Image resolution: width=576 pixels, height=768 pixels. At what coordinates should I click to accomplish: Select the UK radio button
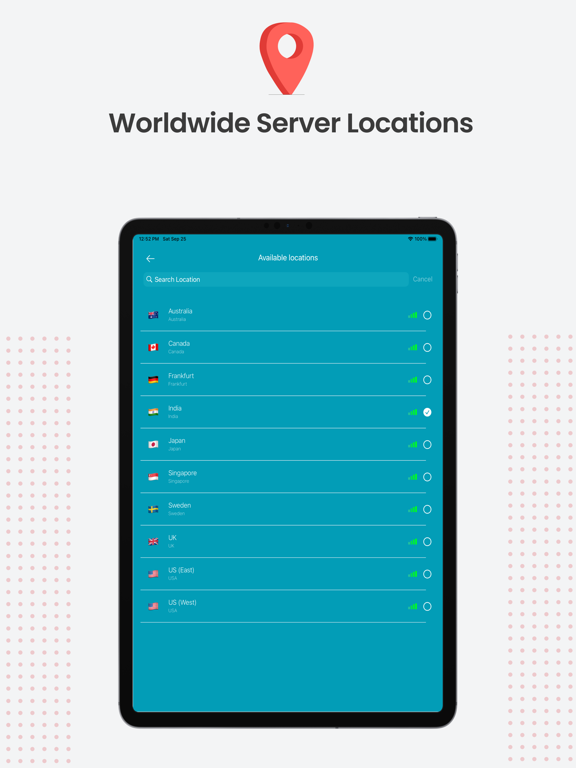click(x=427, y=542)
